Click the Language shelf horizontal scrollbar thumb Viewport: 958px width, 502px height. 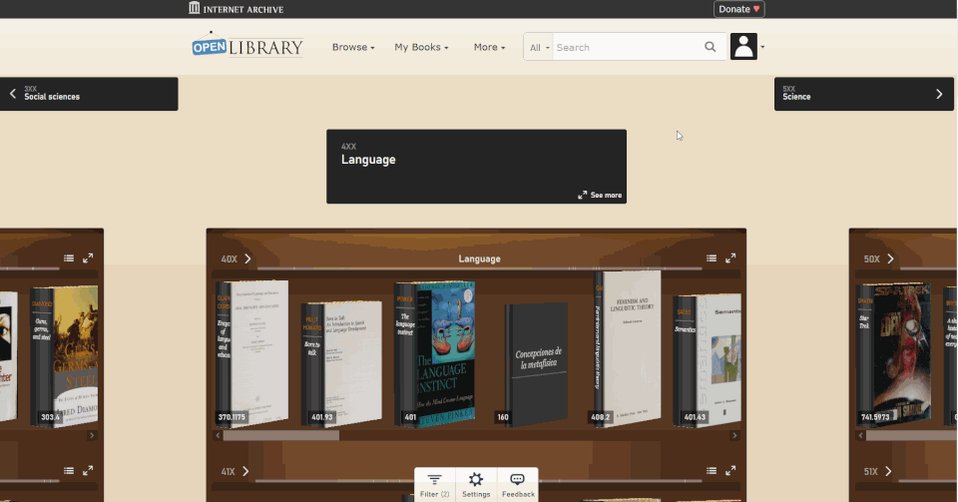coord(280,435)
